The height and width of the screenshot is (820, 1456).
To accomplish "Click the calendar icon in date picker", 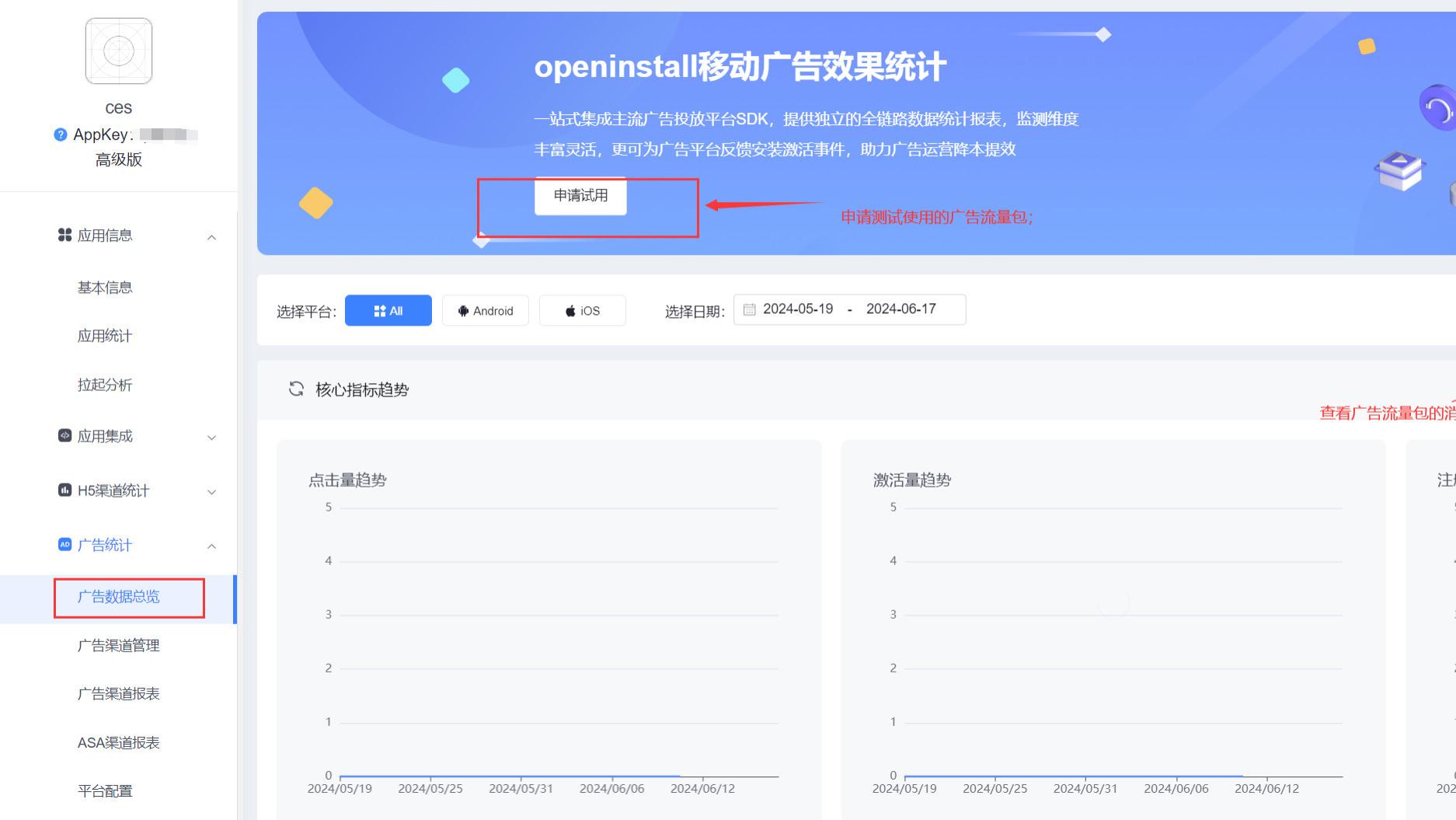I will [x=749, y=309].
